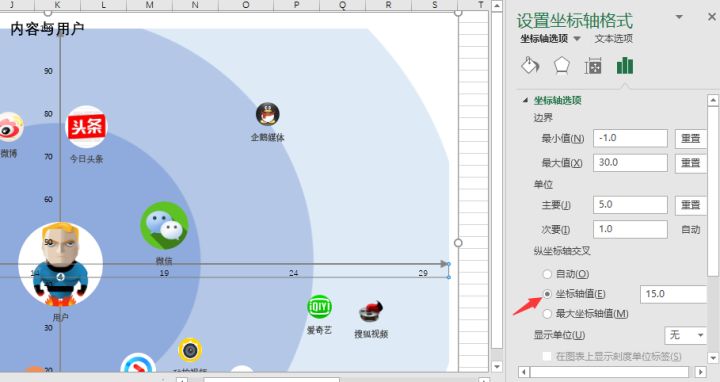Click 自动 next to 次要 unit
The image size is (720, 382).
(691, 230)
